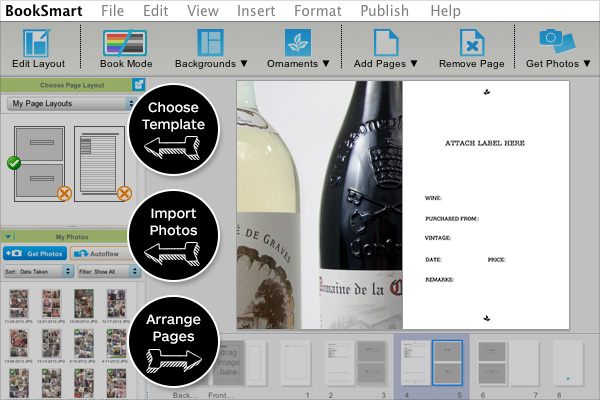Click the Remove Page icon
This screenshot has width=600, height=400.
(x=472, y=42)
